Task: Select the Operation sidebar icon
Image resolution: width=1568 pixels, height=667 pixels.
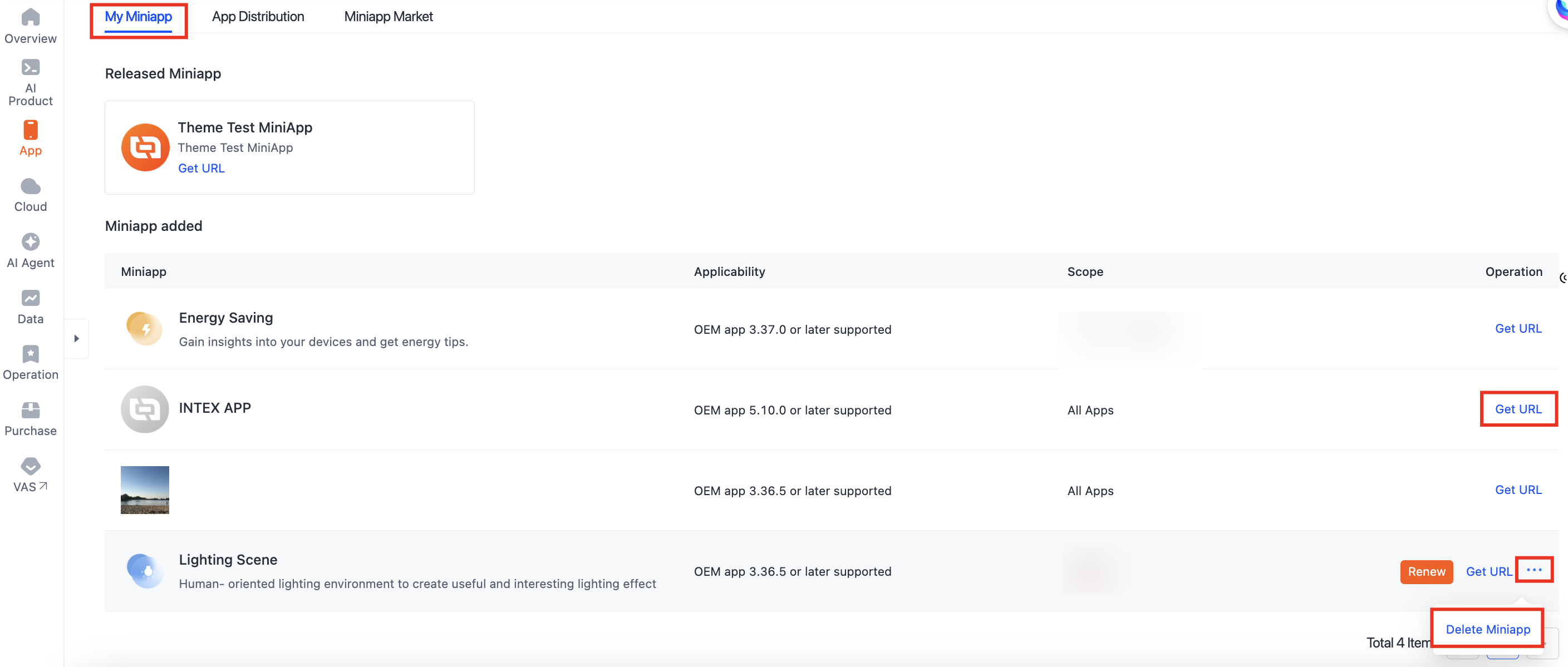Action: point(31,354)
